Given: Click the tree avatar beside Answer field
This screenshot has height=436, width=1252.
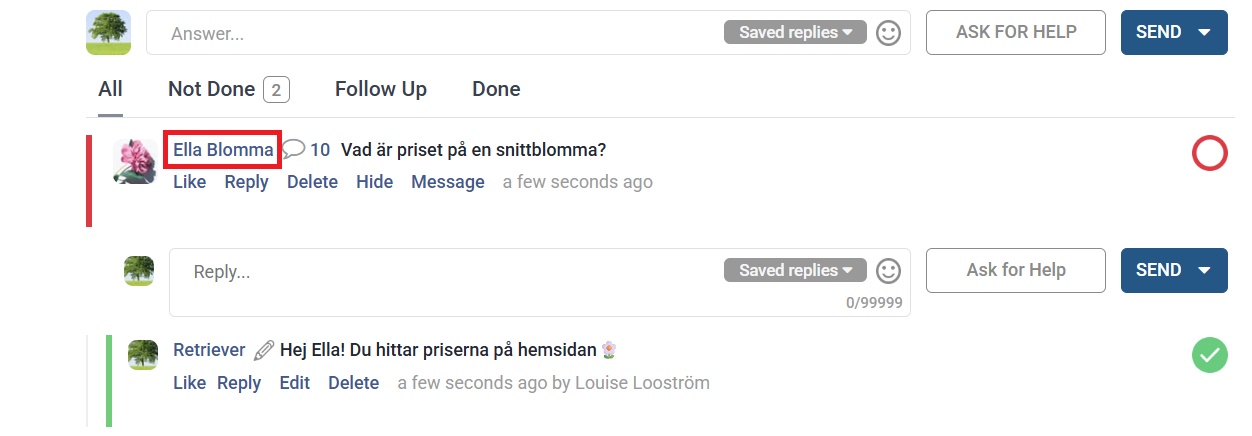Looking at the screenshot, I should [109, 33].
